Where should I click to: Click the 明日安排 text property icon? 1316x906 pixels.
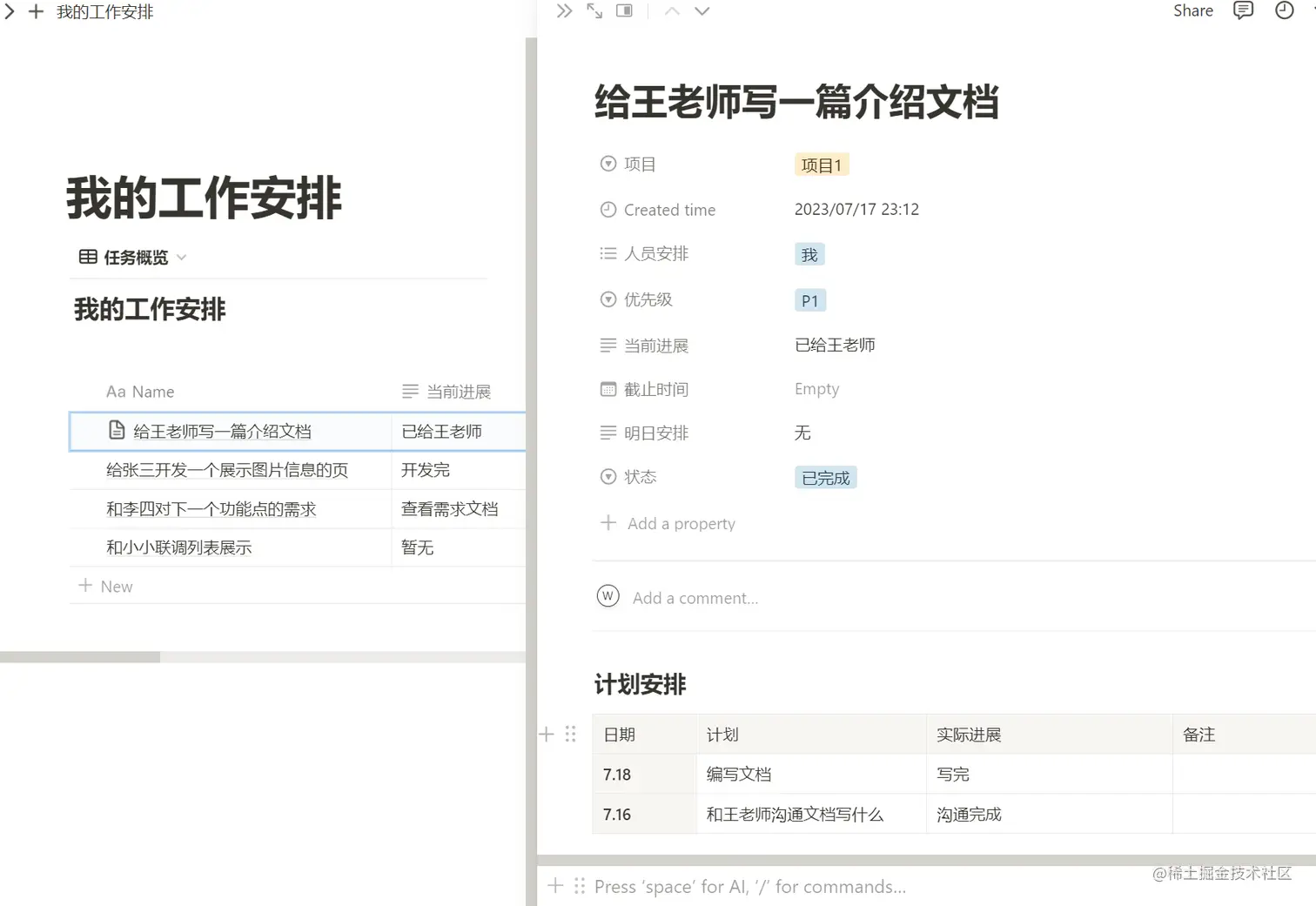pyautogui.click(x=608, y=433)
